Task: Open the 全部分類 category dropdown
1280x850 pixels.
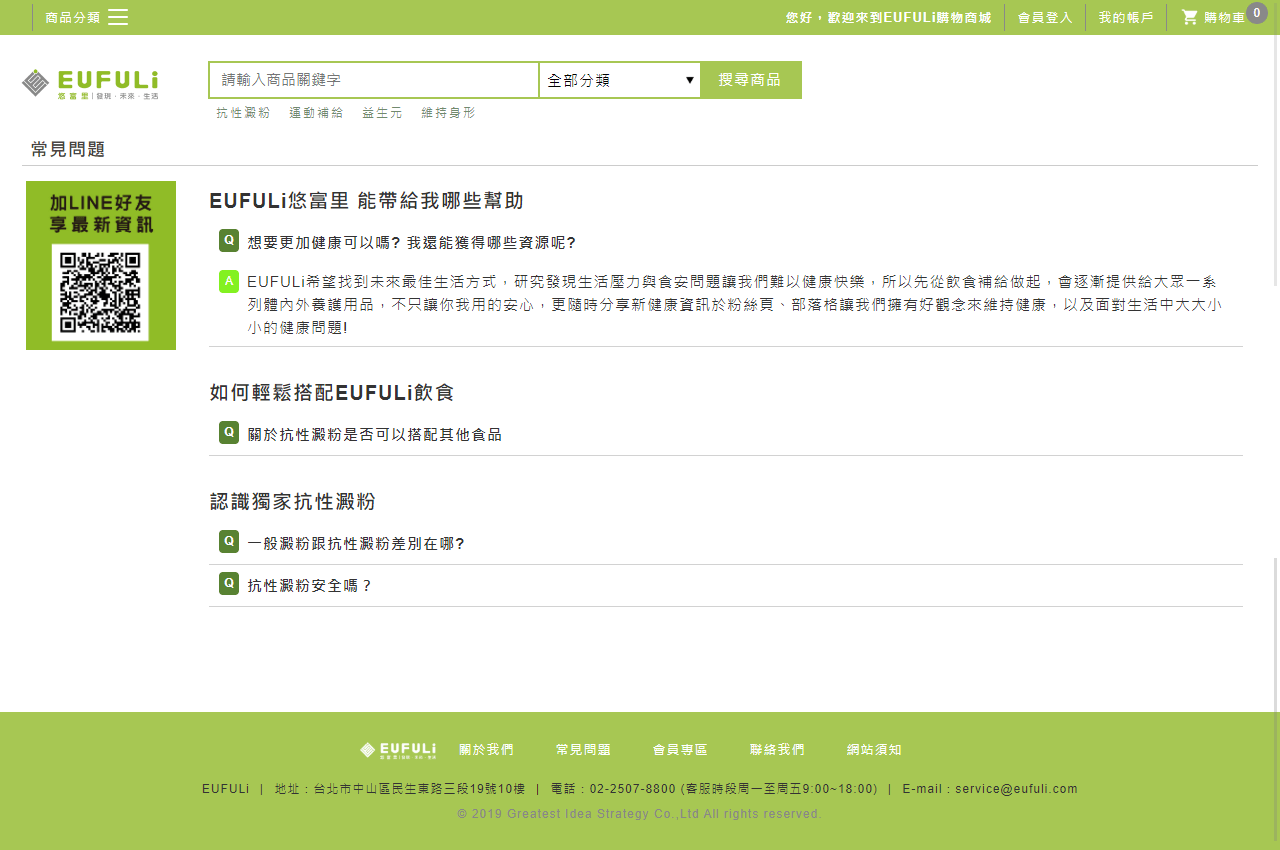Action: [x=620, y=80]
